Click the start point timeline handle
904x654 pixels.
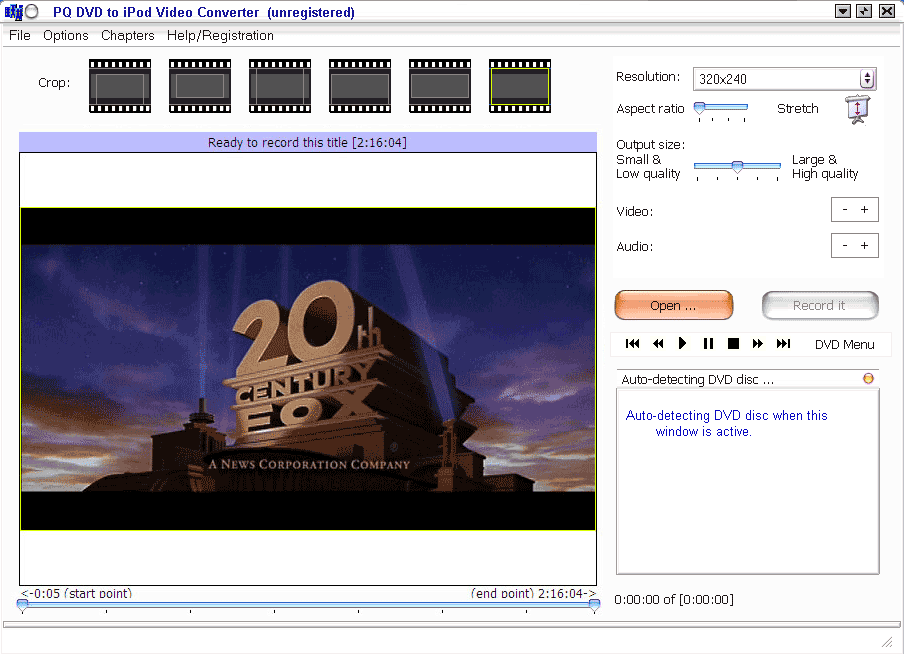[22, 604]
